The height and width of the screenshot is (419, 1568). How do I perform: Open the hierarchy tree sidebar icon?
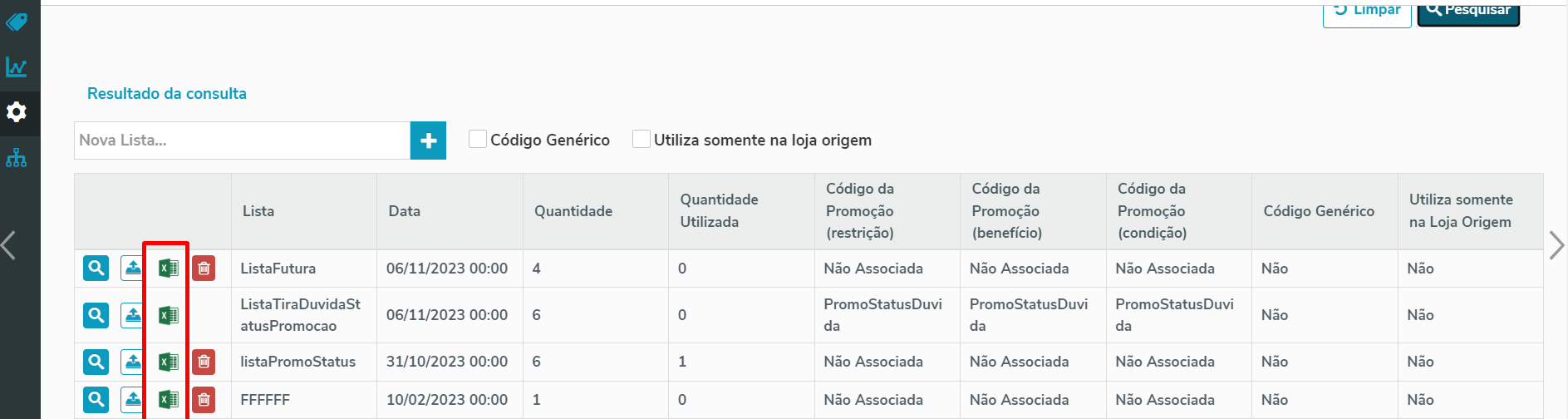click(17, 158)
